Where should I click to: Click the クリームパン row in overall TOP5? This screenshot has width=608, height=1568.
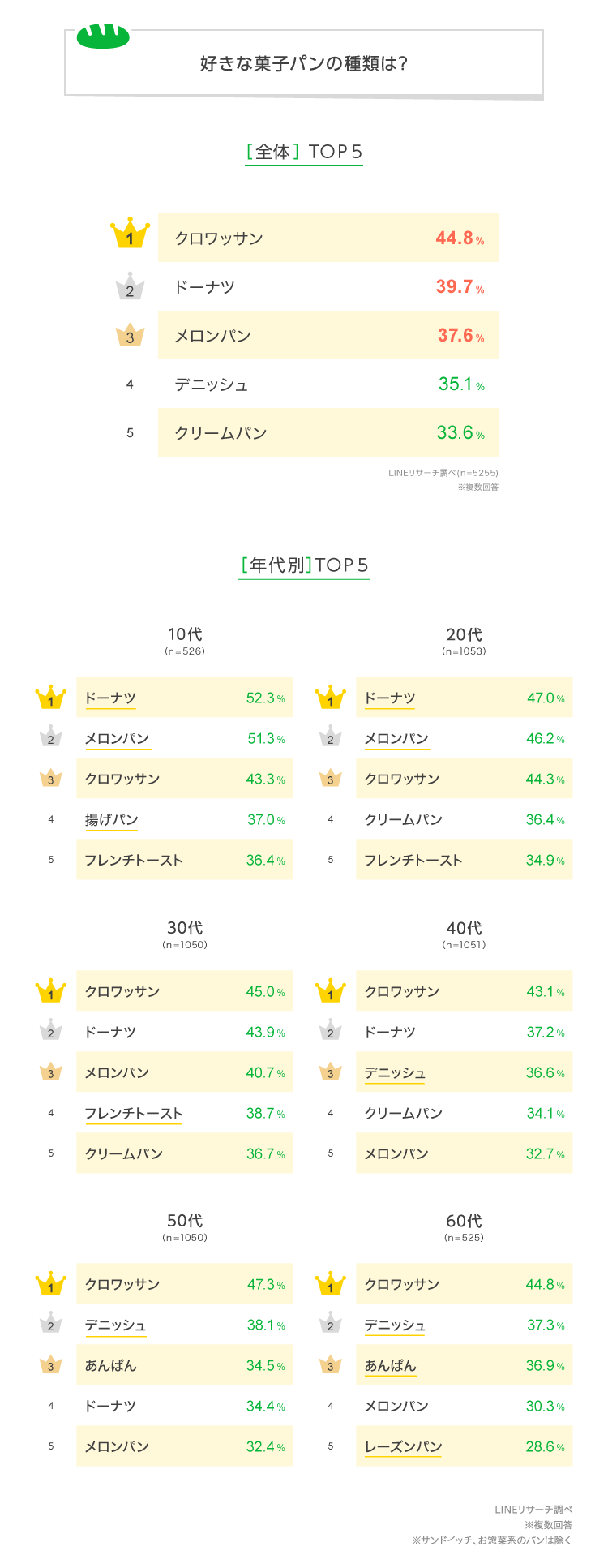click(328, 433)
